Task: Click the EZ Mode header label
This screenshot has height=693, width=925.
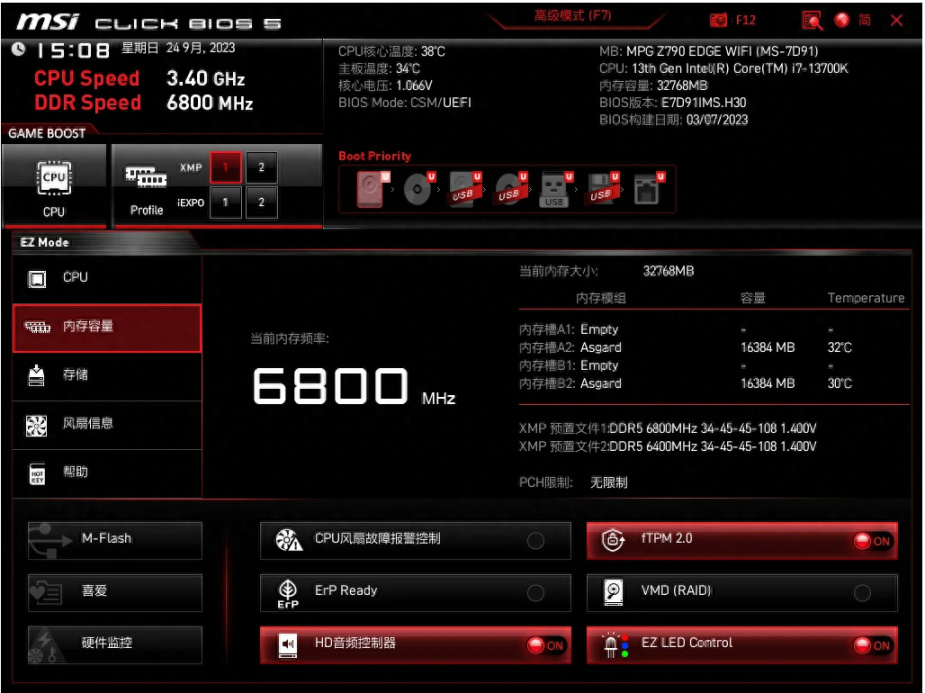Action: [x=45, y=242]
